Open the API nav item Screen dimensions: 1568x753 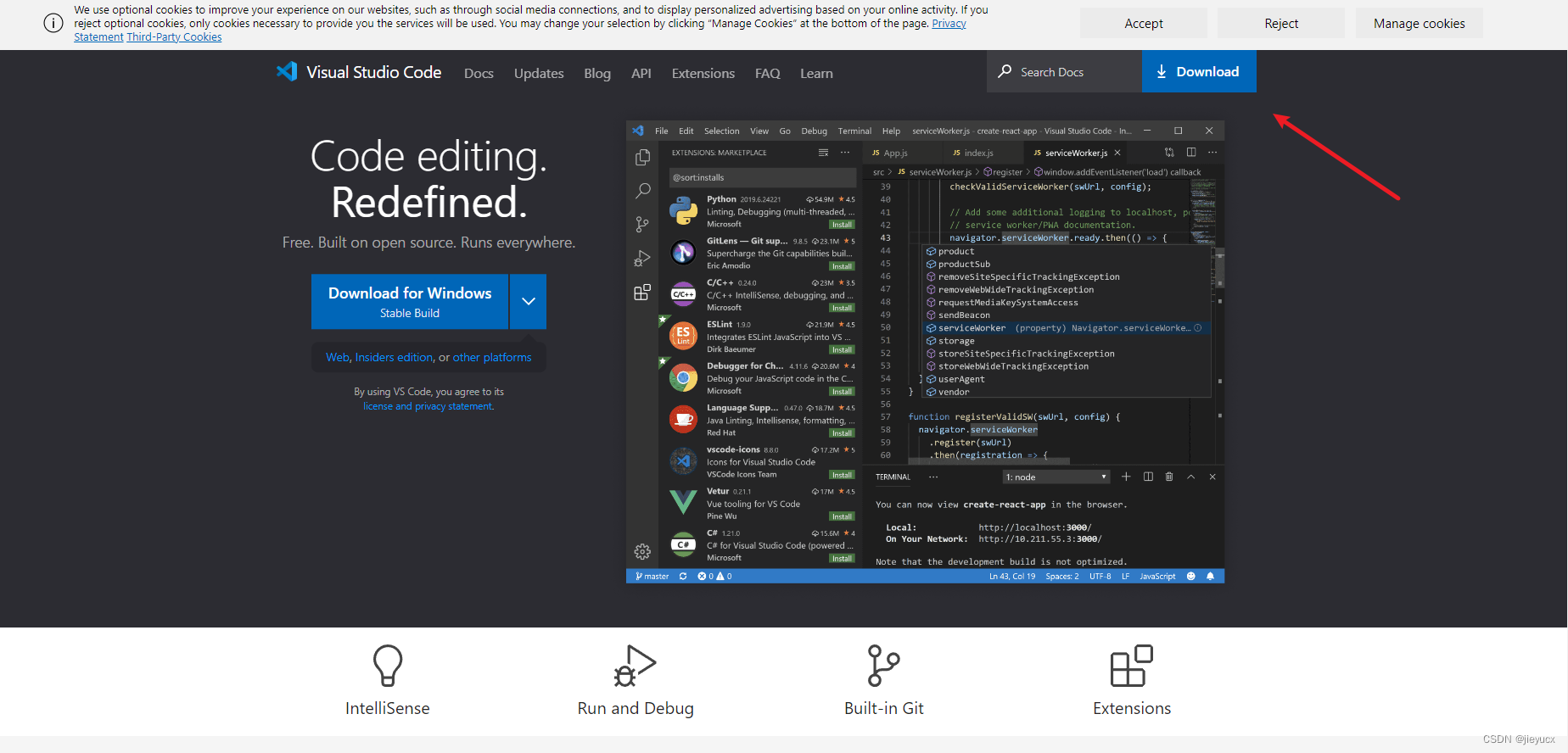[641, 74]
